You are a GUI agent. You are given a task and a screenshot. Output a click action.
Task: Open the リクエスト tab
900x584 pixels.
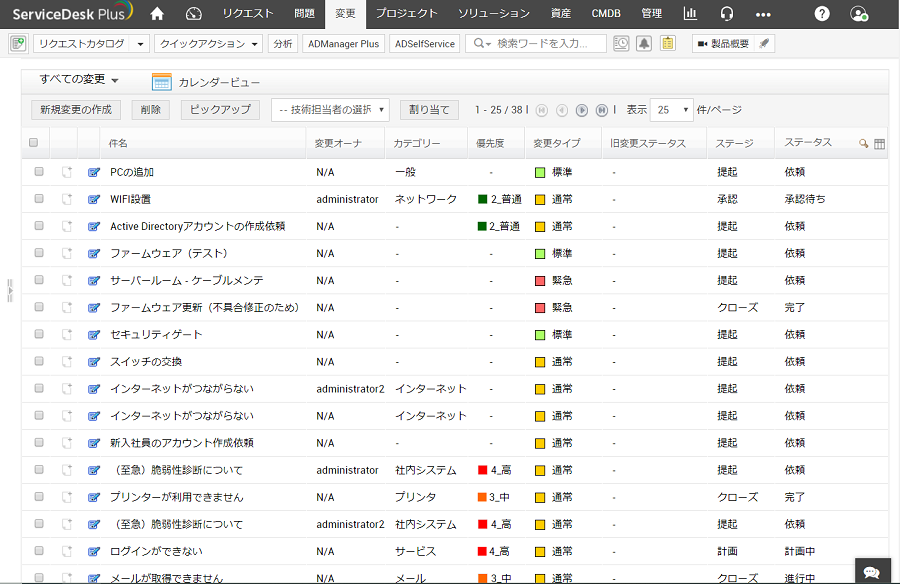click(248, 14)
